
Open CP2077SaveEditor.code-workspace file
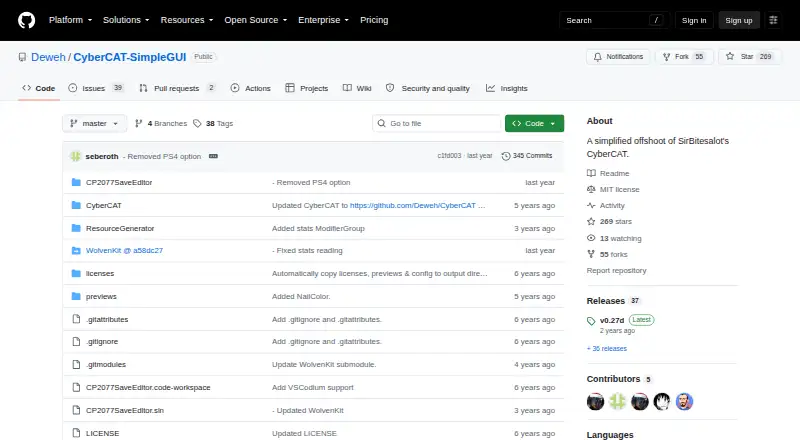(148, 387)
